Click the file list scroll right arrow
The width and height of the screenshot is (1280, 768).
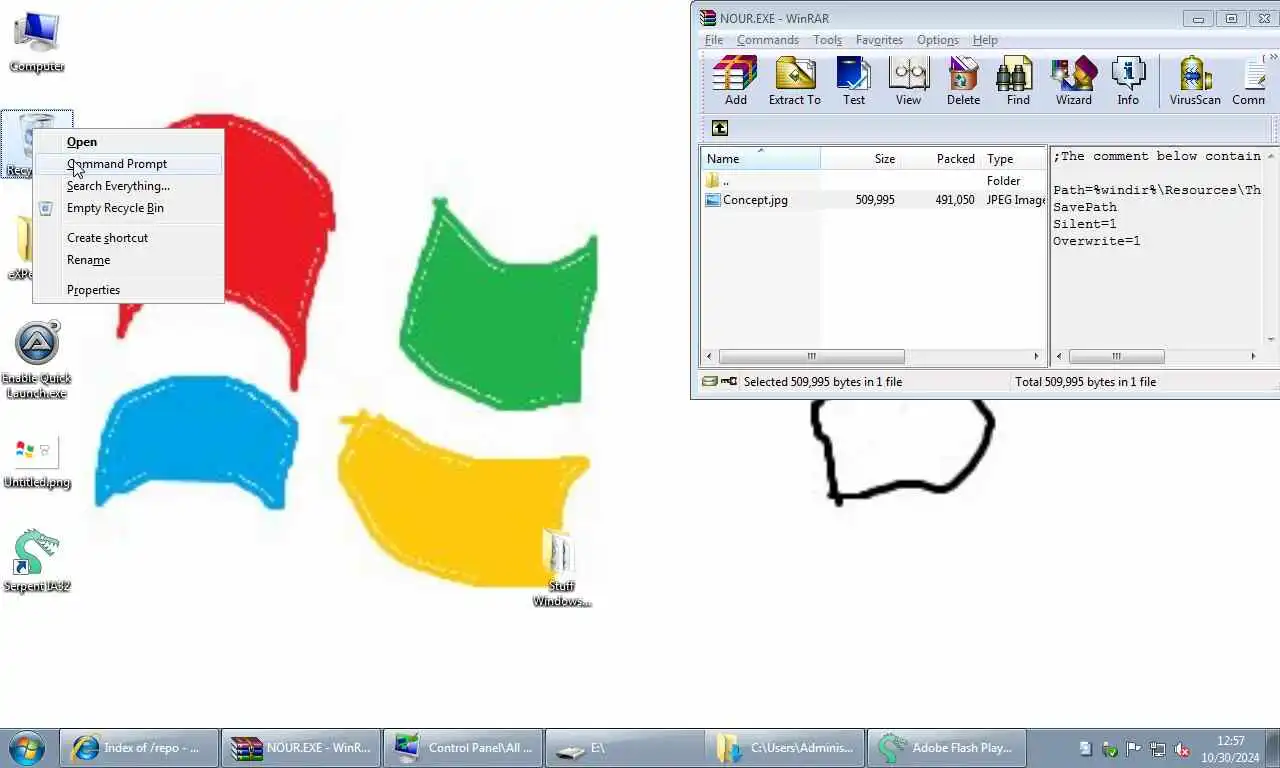click(1037, 356)
